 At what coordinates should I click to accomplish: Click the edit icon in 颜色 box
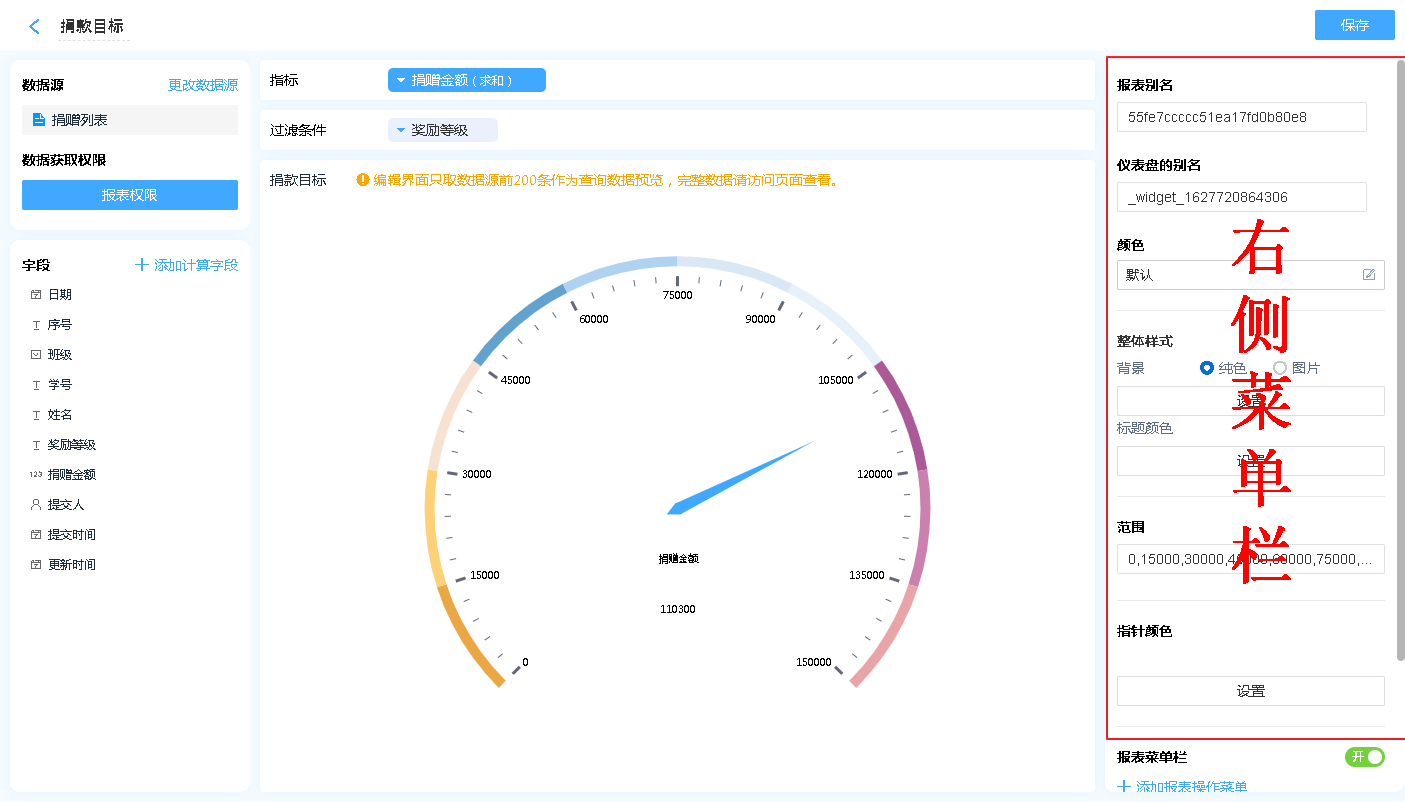coord(1368,275)
